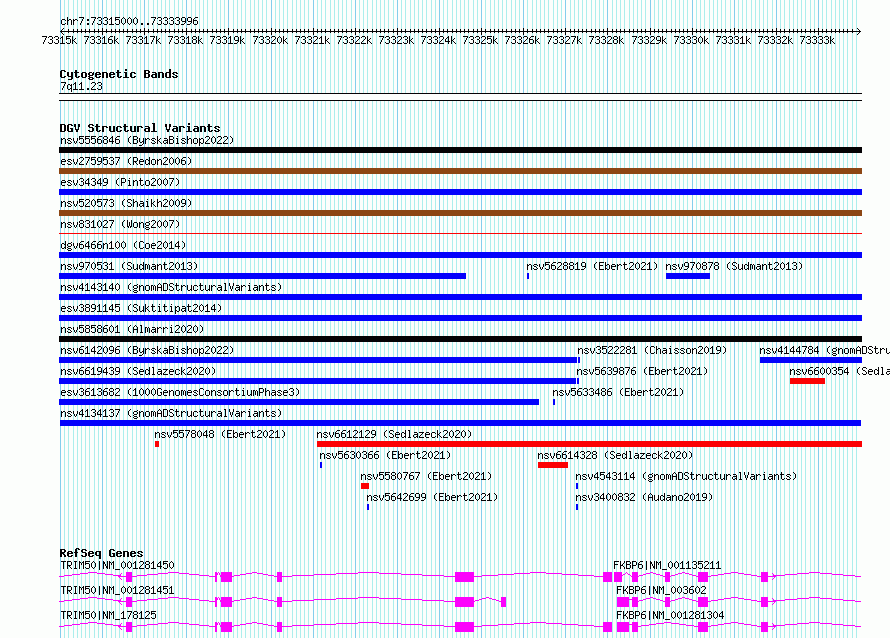Click the 73333k ruler position
Viewport: 890px width, 638px height.
pyautogui.click(x=817, y=40)
